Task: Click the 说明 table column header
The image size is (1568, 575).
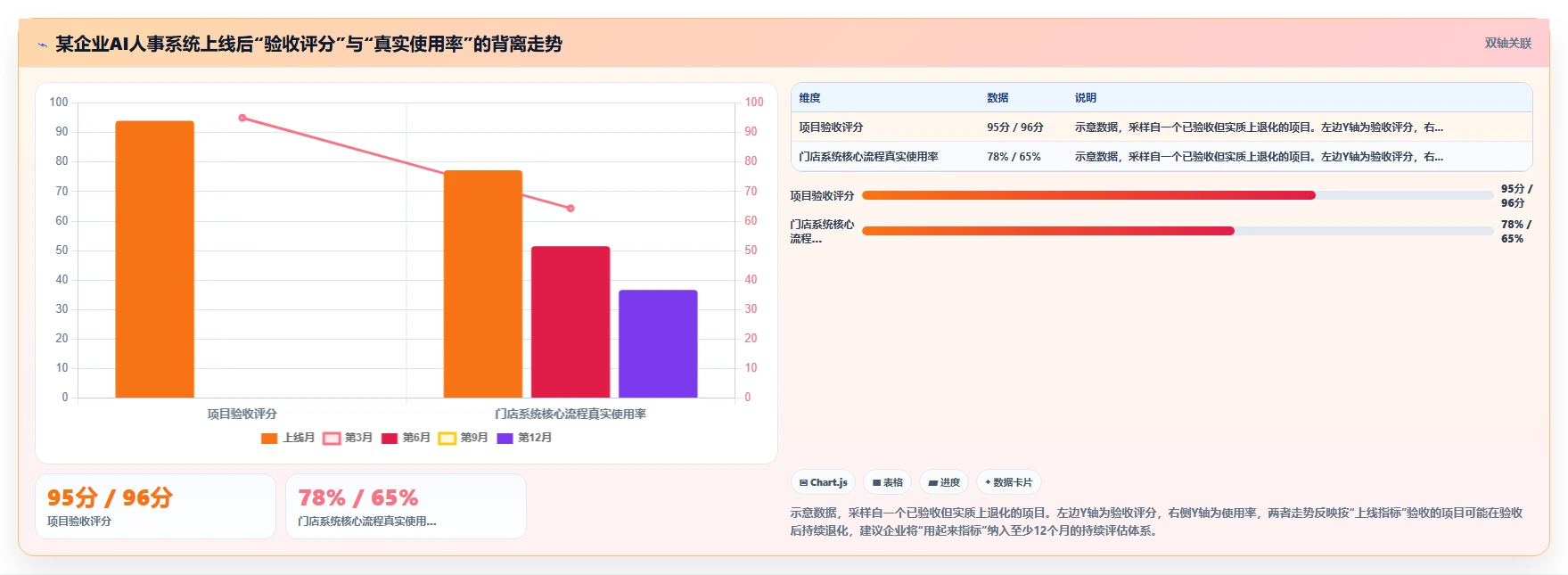Action: point(1086,98)
